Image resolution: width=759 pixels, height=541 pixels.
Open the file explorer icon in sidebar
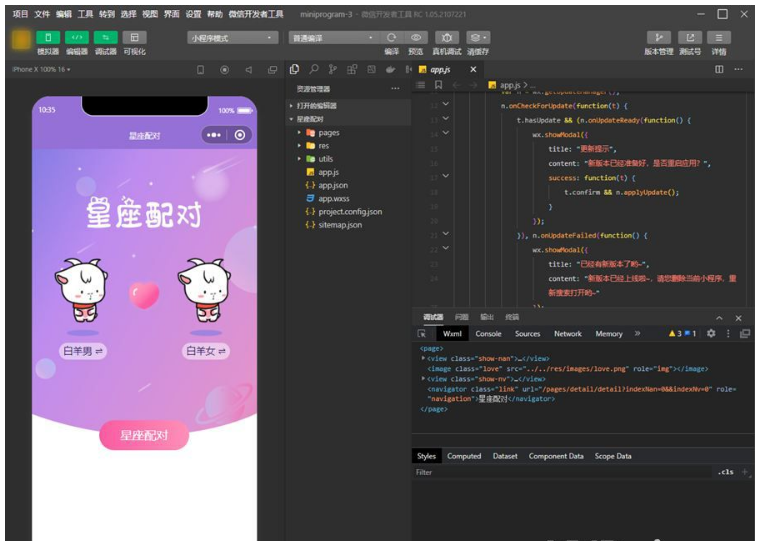click(x=294, y=70)
